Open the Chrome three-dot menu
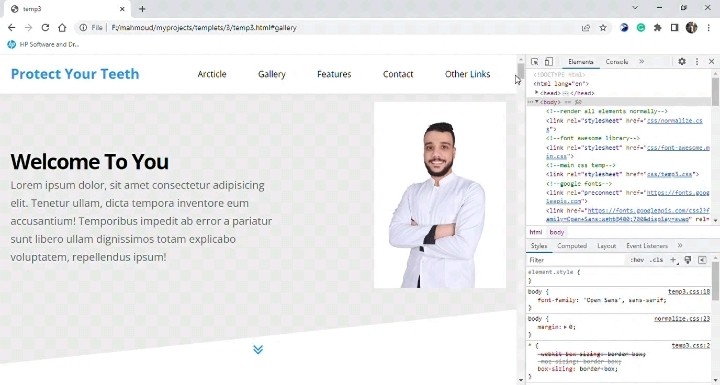The image size is (720, 385). 709,28
